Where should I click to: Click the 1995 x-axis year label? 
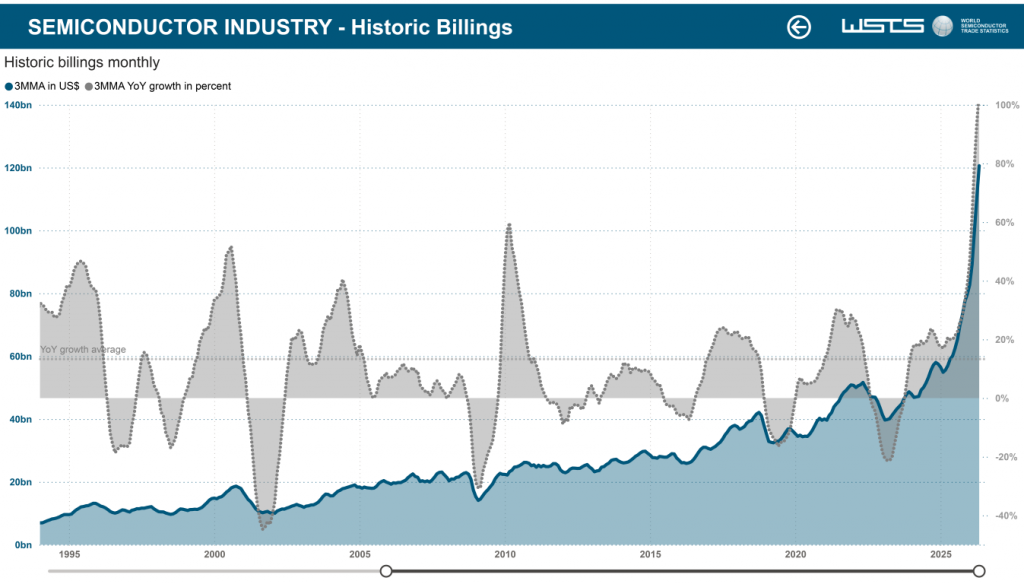point(69,555)
